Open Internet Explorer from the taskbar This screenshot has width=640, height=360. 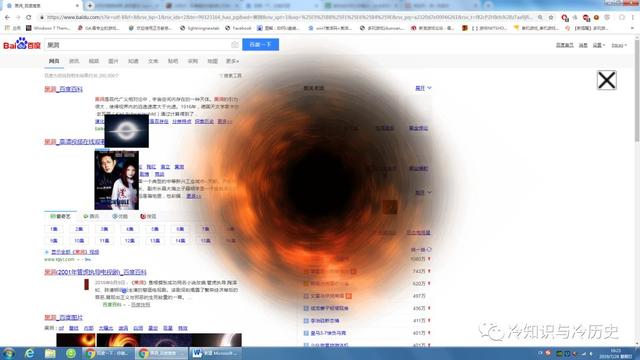pyautogui.click(x=29, y=353)
